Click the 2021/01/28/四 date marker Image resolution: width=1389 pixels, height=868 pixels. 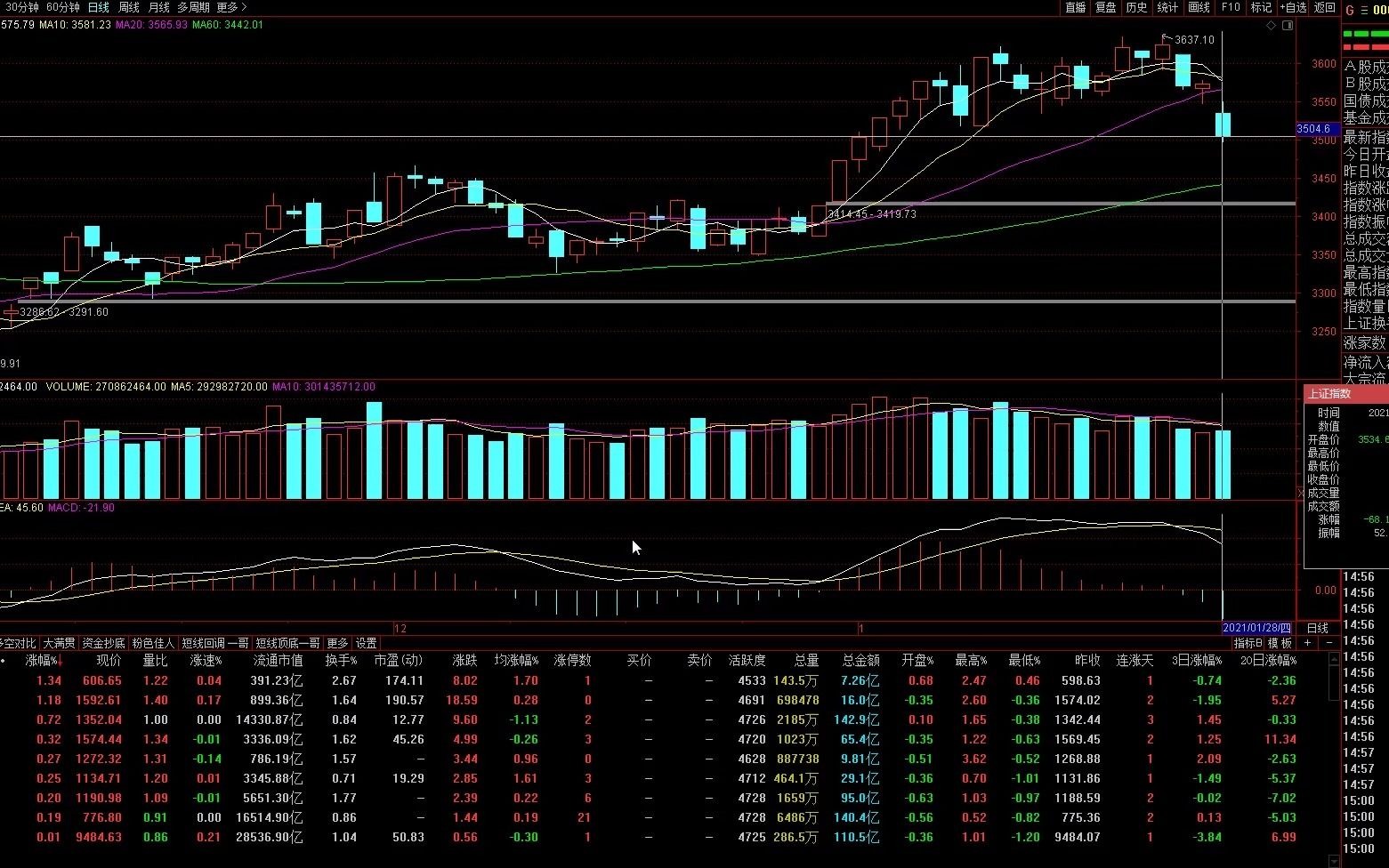pos(1256,628)
